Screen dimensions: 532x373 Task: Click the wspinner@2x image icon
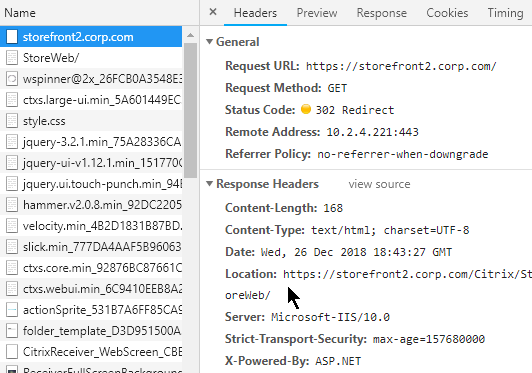click(x=12, y=79)
